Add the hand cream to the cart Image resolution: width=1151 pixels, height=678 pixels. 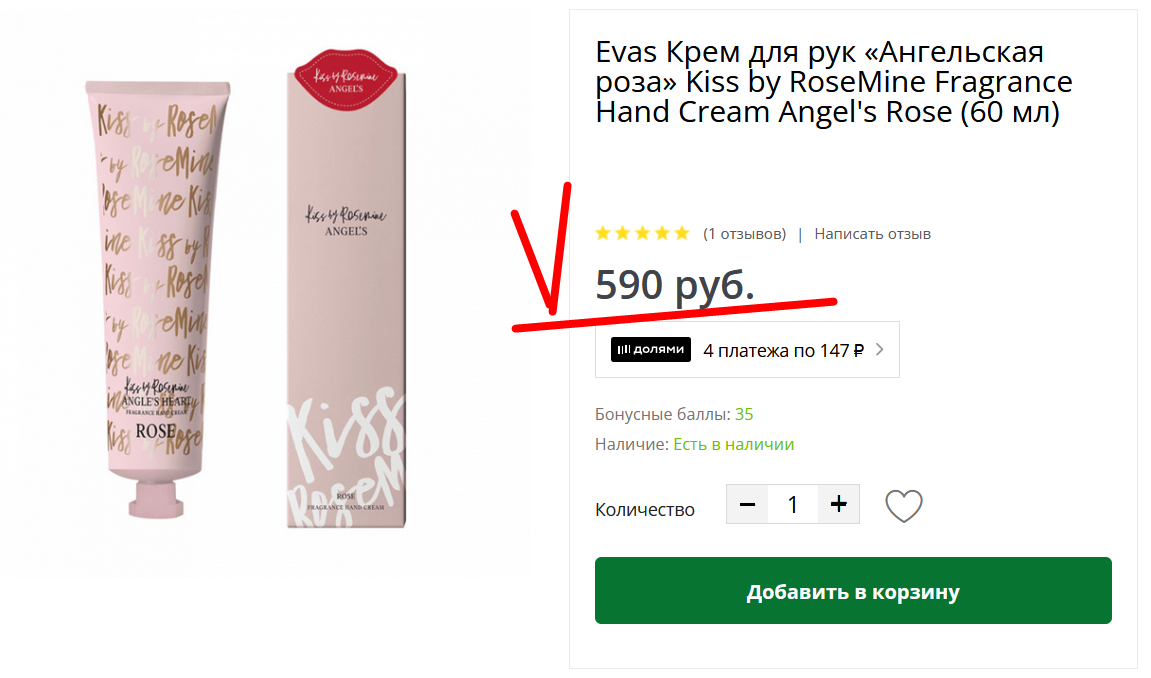[853, 591]
